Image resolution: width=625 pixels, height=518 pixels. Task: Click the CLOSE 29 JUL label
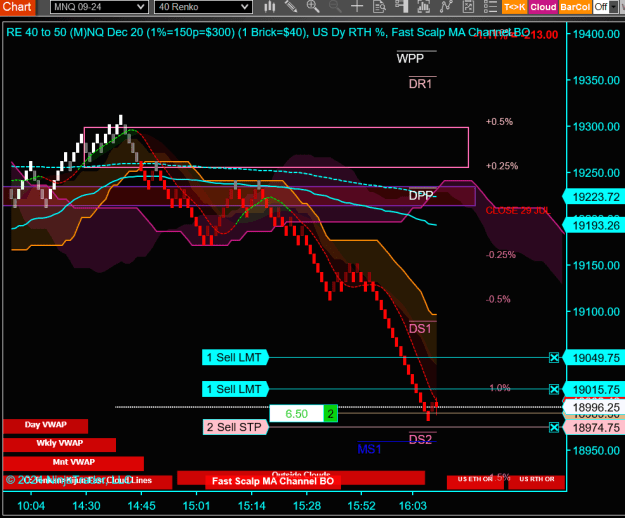point(518,210)
